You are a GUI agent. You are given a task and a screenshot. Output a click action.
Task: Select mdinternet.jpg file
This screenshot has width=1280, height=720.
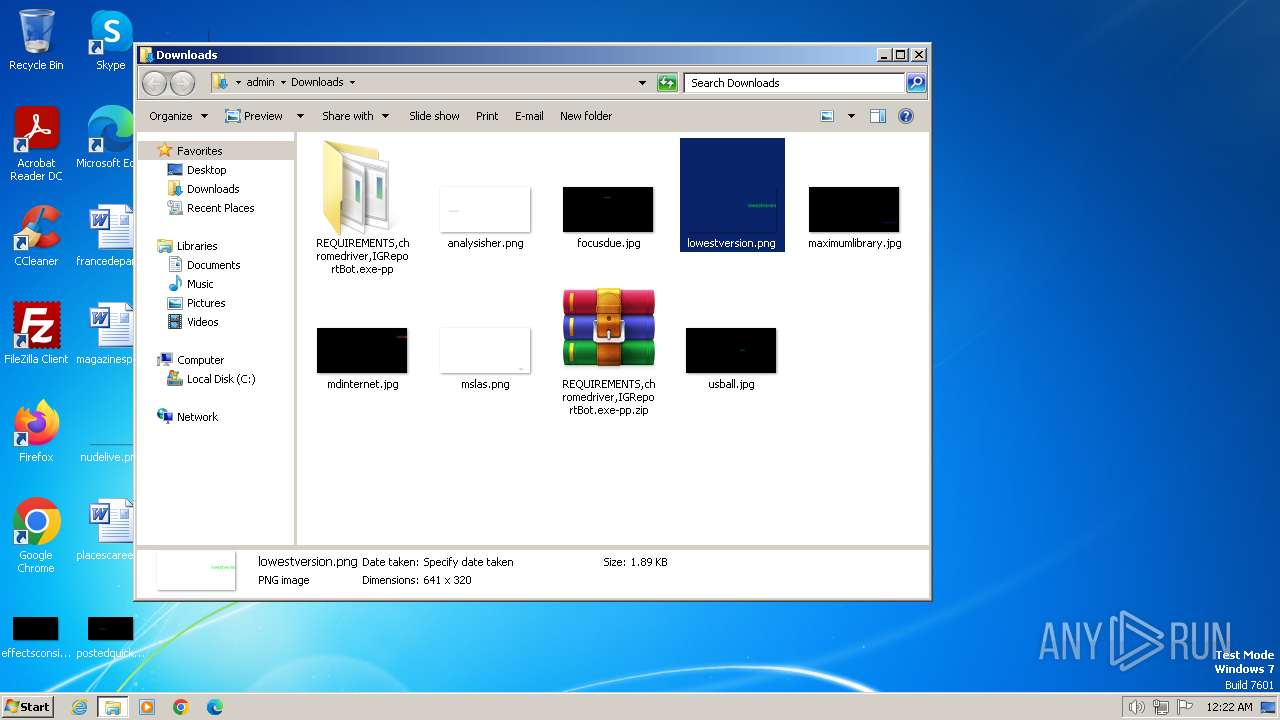pos(362,359)
